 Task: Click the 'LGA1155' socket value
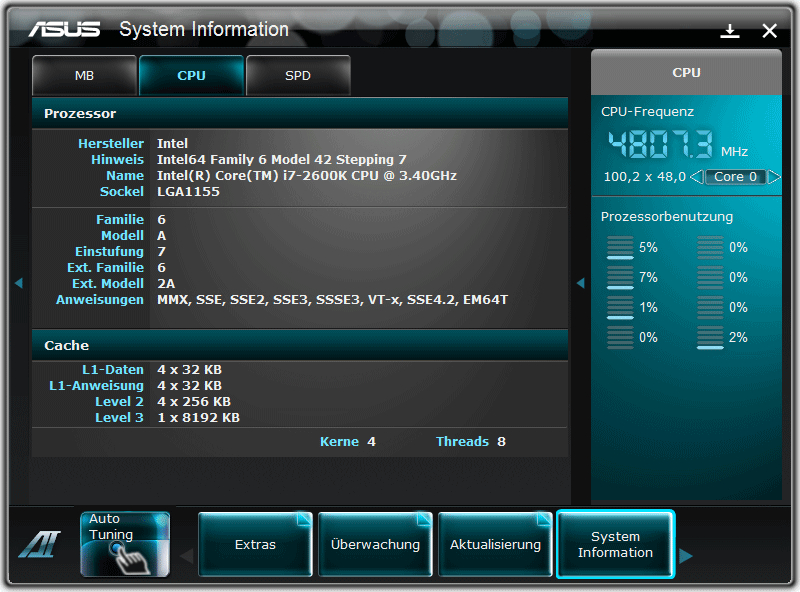(188, 191)
